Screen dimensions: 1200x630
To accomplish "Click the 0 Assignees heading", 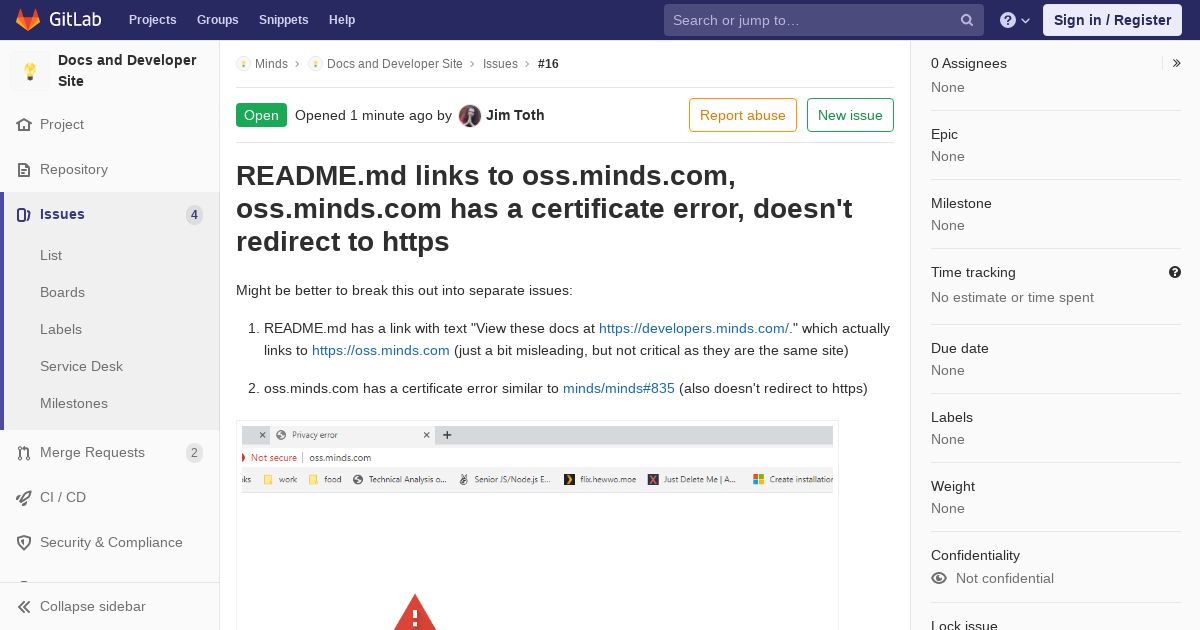I will pyautogui.click(x=969, y=63).
